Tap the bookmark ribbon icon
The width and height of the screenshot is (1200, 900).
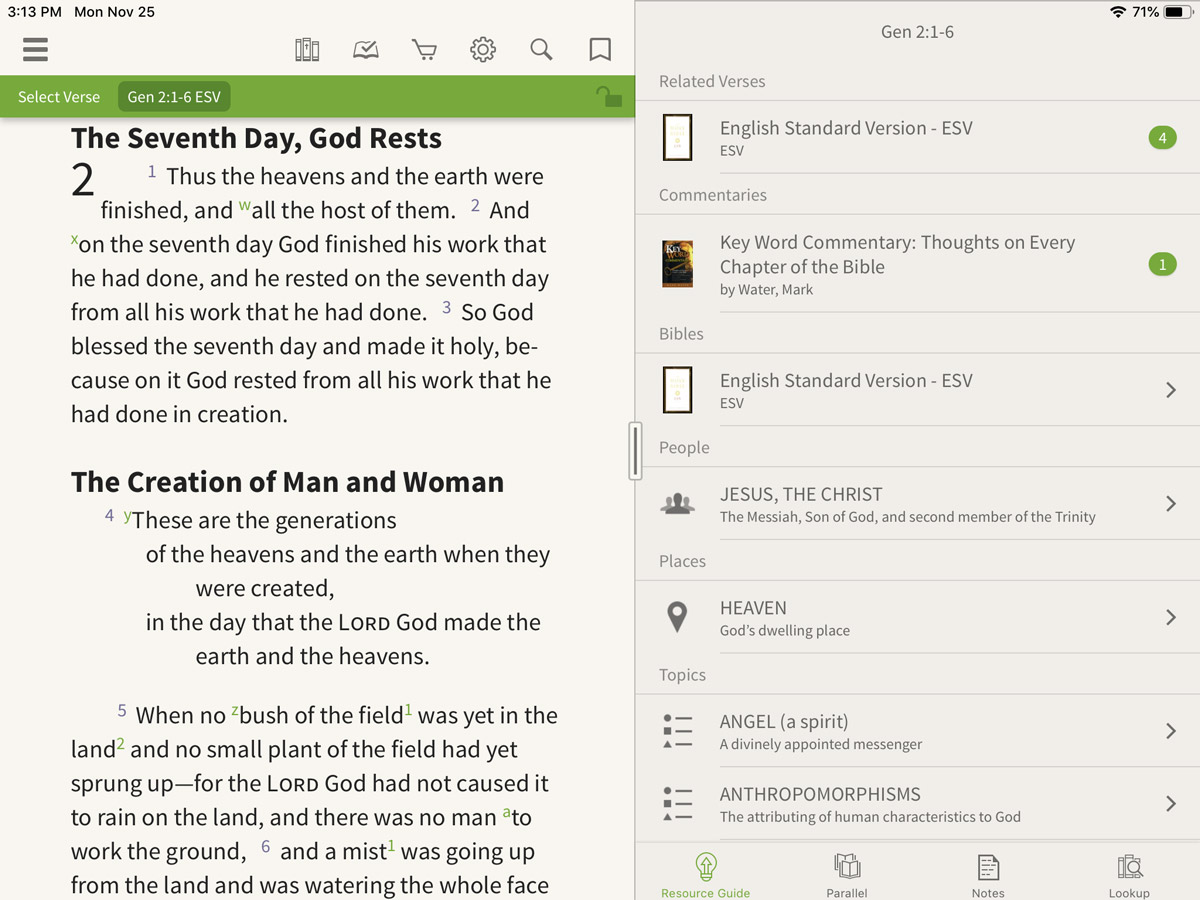click(x=600, y=49)
